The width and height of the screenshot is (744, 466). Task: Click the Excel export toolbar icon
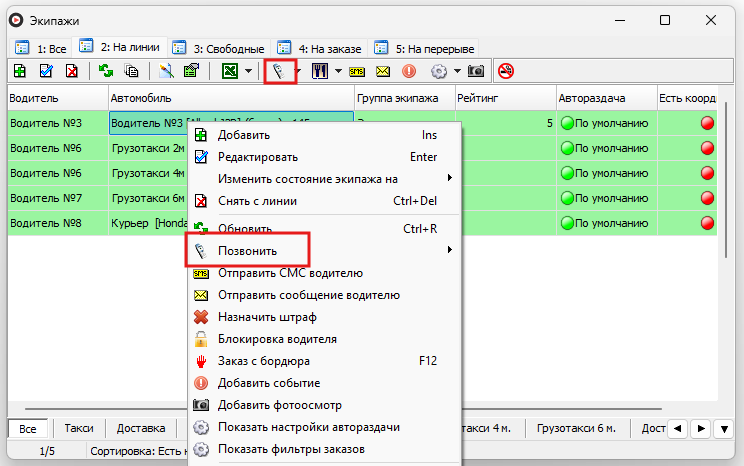(x=230, y=71)
